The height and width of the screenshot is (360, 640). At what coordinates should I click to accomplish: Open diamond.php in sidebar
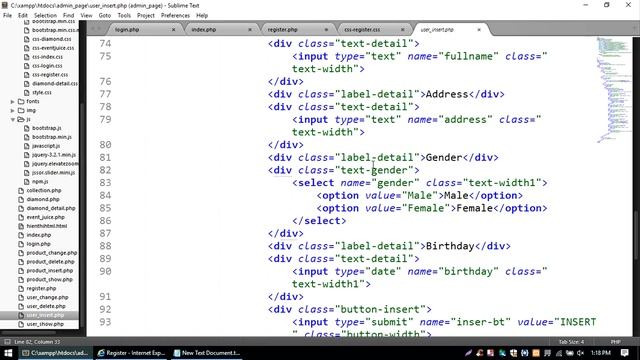[x=43, y=200]
